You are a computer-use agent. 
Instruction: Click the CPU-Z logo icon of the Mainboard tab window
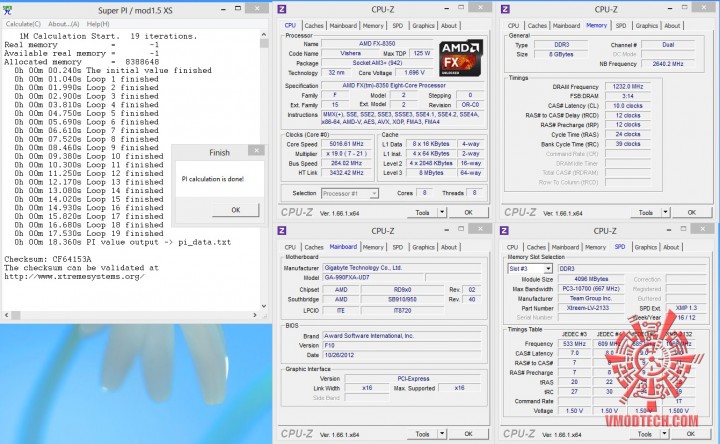tap(282, 230)
